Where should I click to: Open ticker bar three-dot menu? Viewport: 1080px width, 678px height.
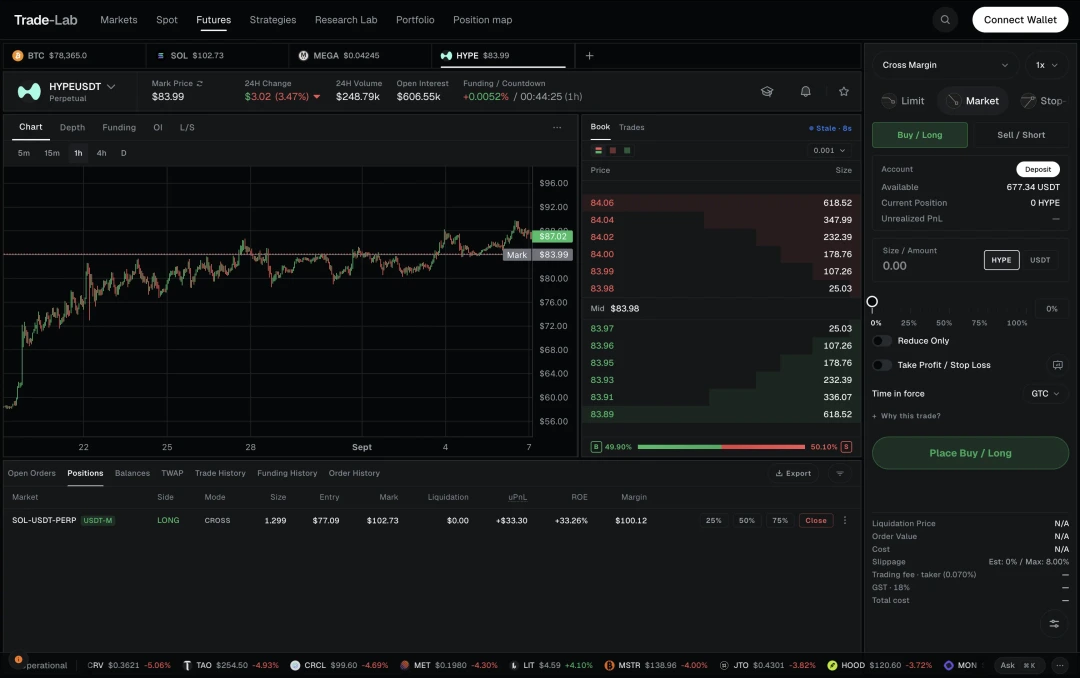(x=1060, y=666)
